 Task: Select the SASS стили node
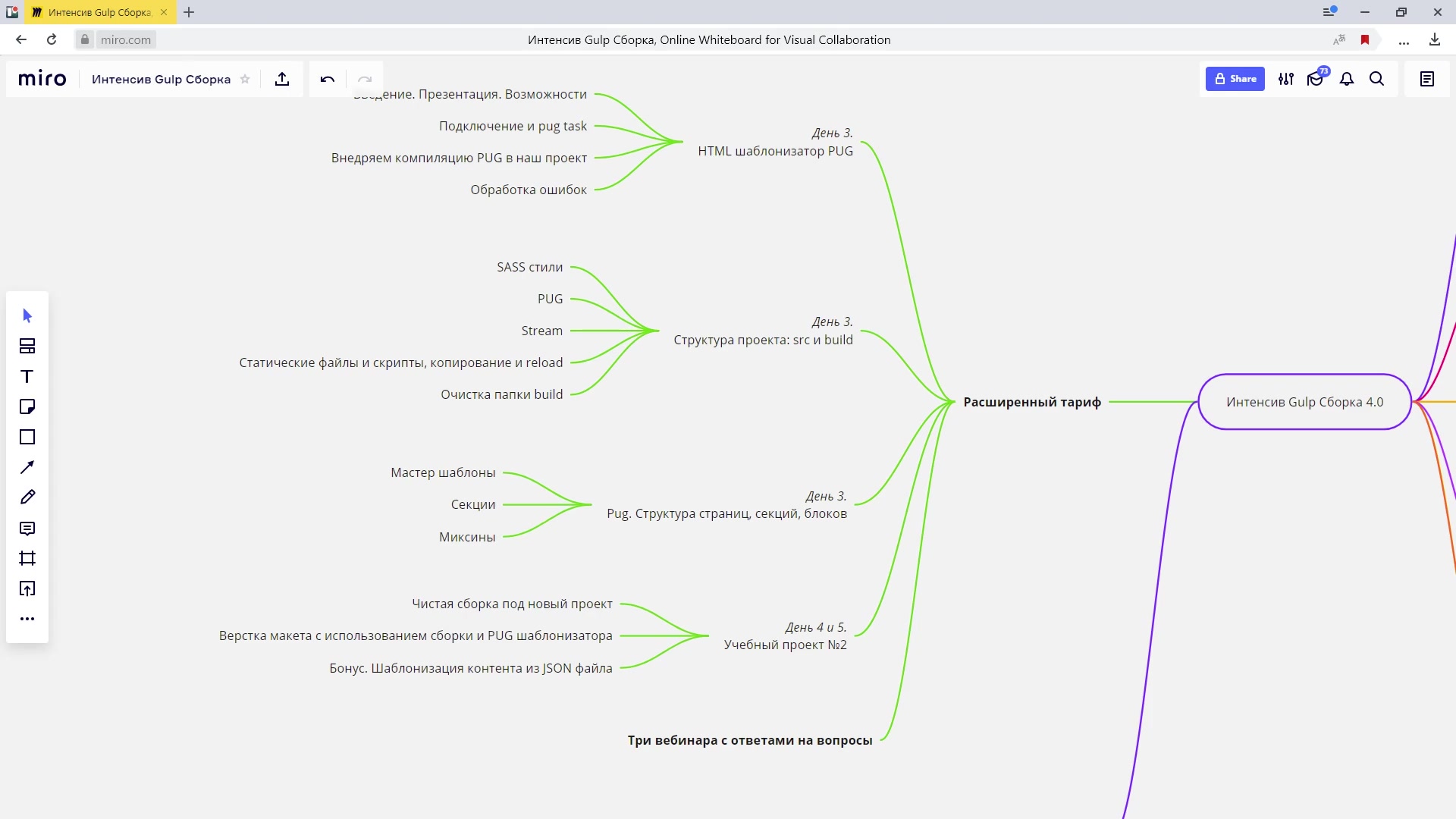click(x=529, y=267)
